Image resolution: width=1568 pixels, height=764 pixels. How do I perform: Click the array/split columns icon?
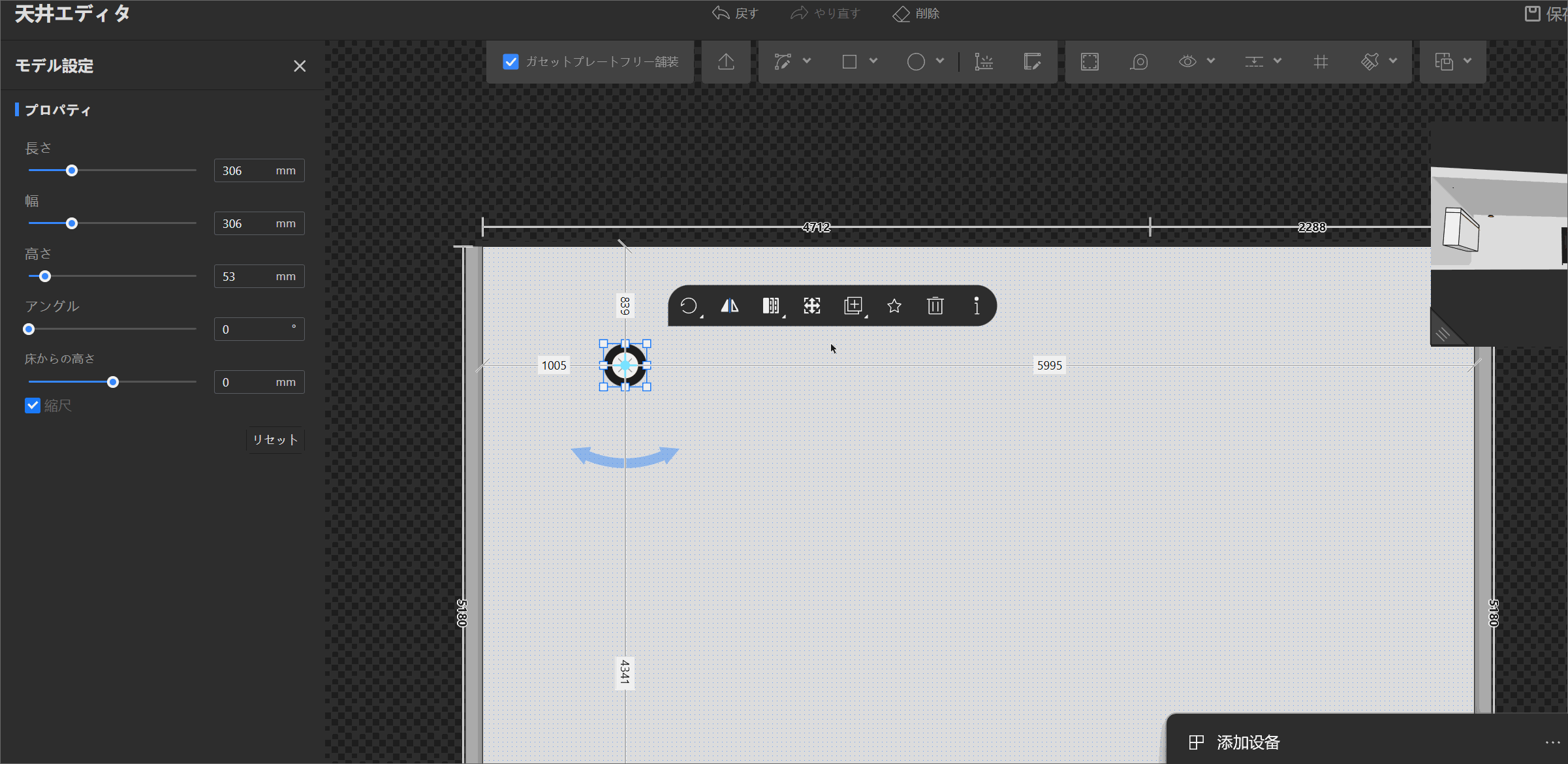[771, 306]
